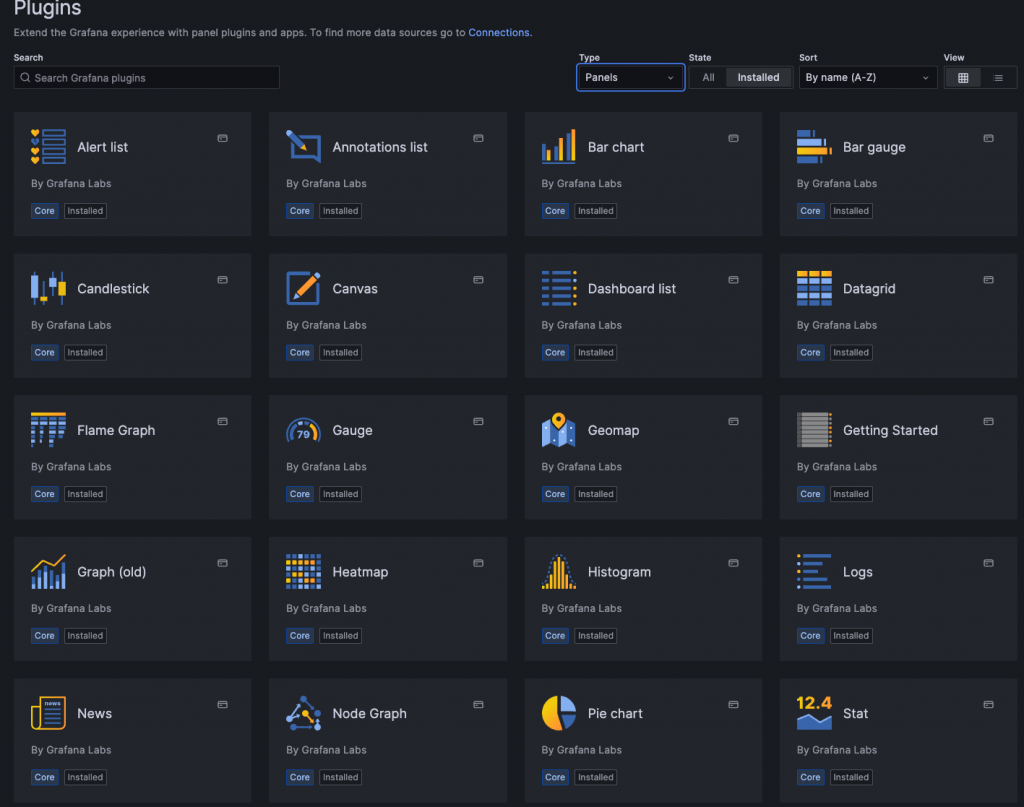Click Installed badge on Getting Started card
Screen dimensions: 1024x807
pyautogui.click(x=851, y=494)
